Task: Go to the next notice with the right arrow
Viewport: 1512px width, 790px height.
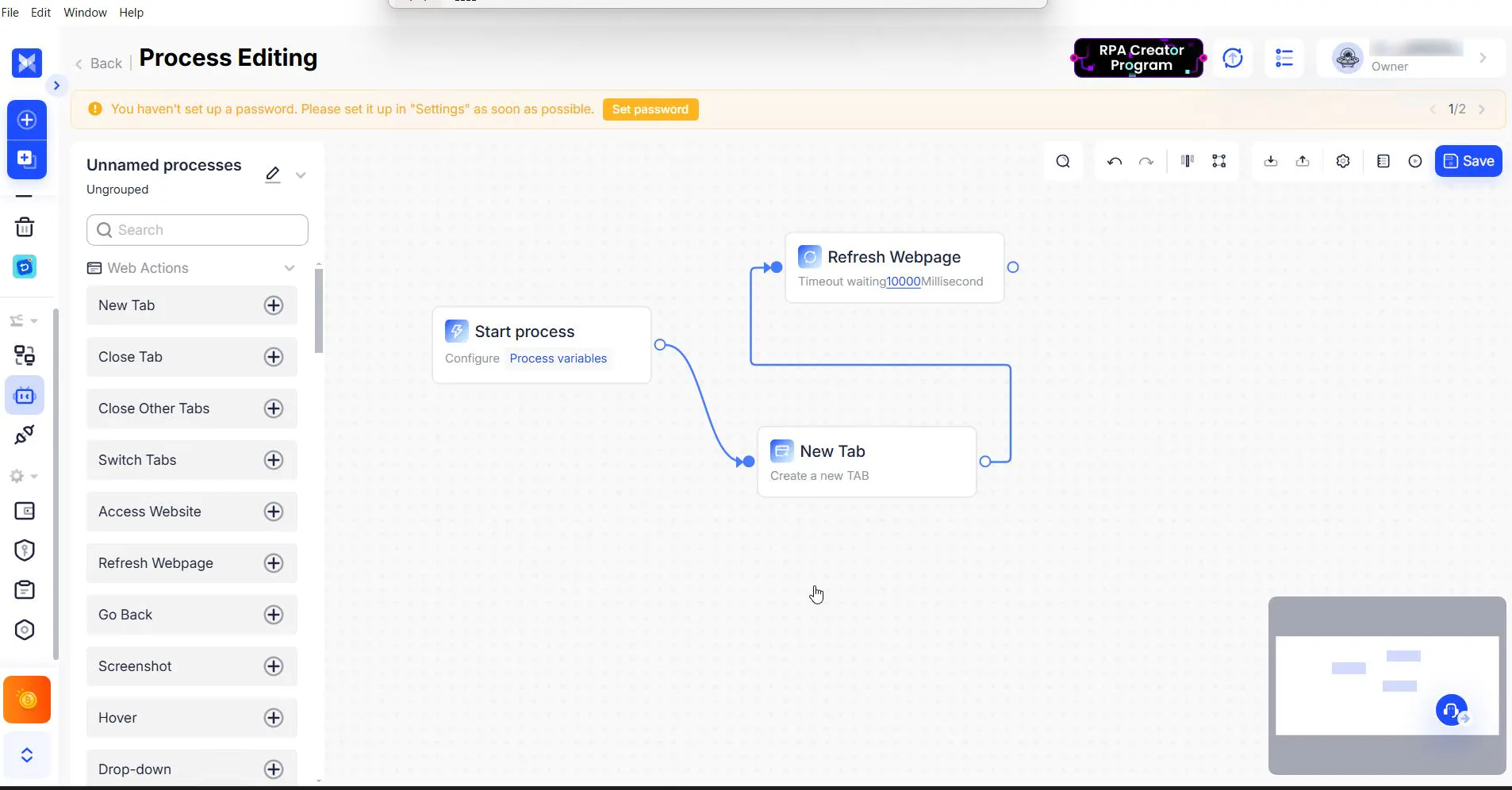Action: [1482, 109]
